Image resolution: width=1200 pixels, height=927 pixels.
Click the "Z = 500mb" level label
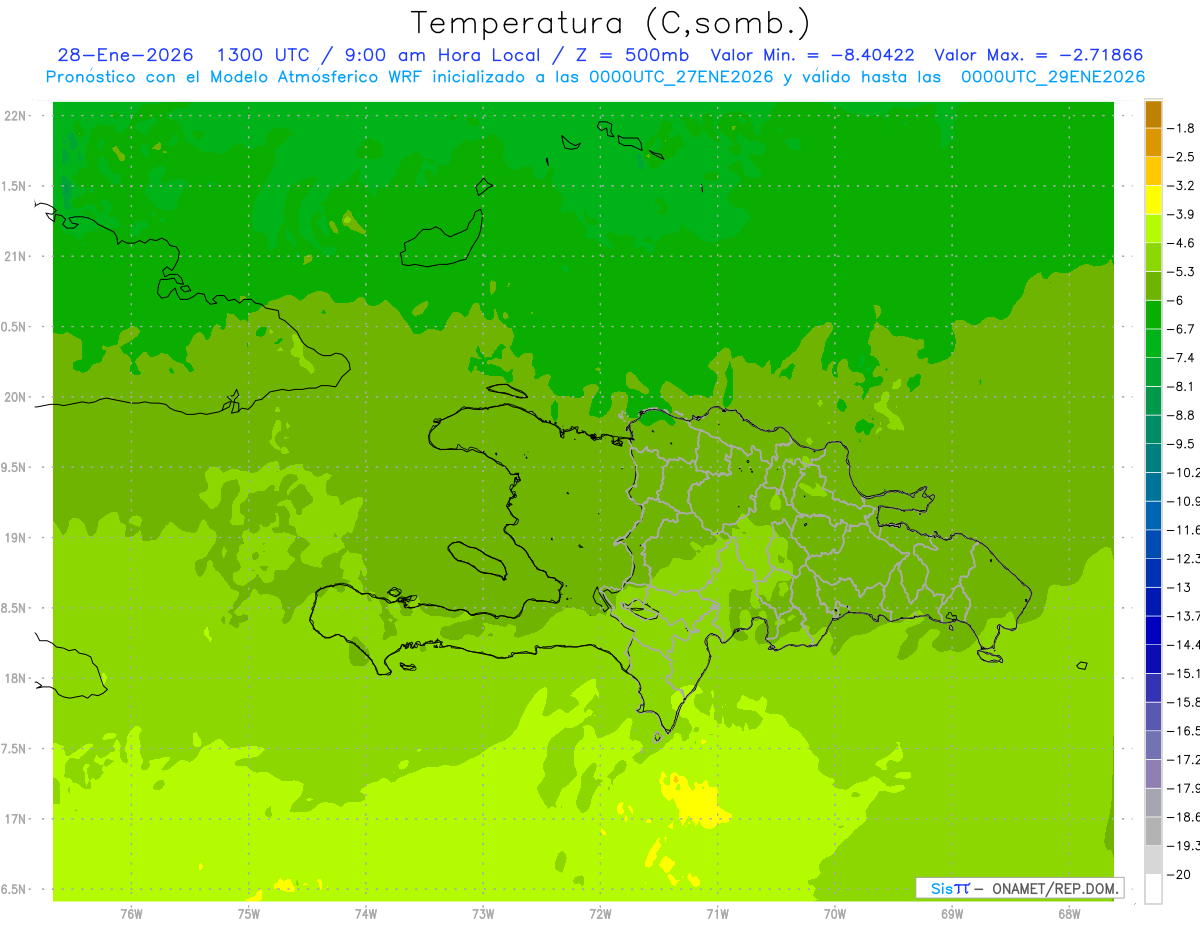pyautogui.click(x=627, y=56)
